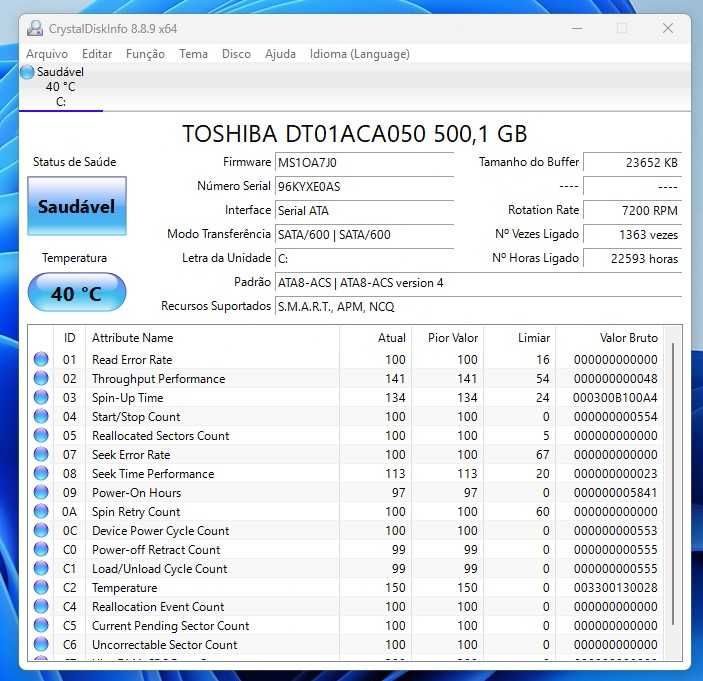Click the CrystalDiskInfo app icon in title bar
The image size is (703, 681).
pos(35,29)
